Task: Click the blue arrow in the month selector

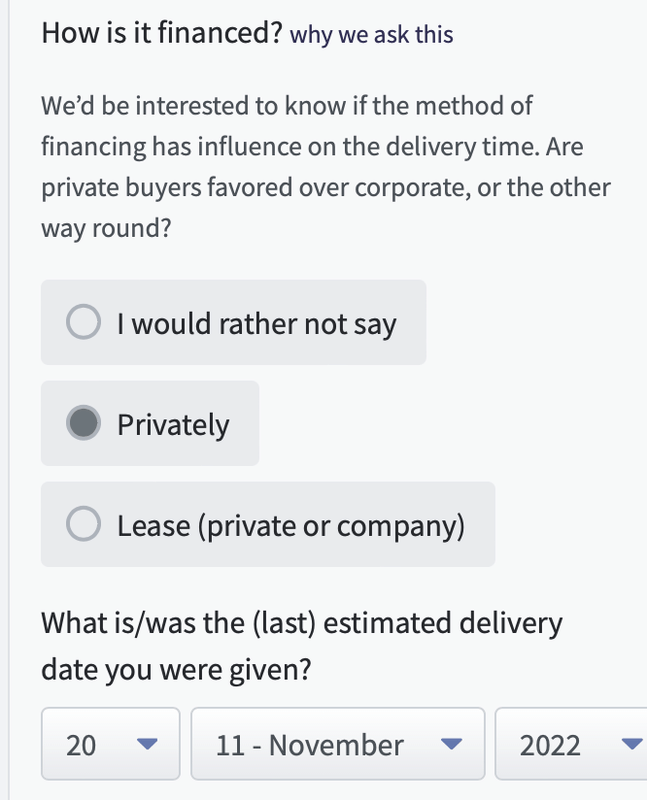Action: click(452, 744)
